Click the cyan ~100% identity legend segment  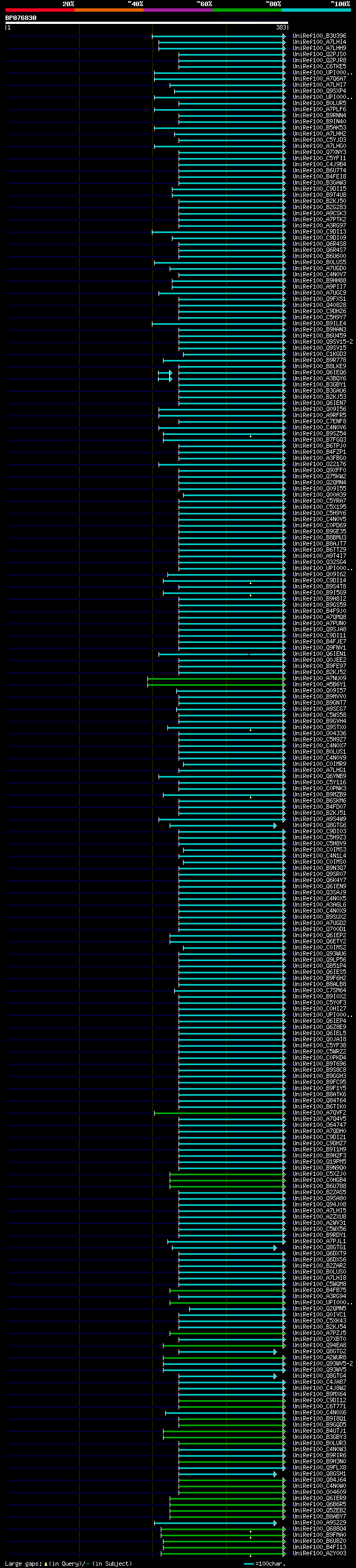point(316,10)
